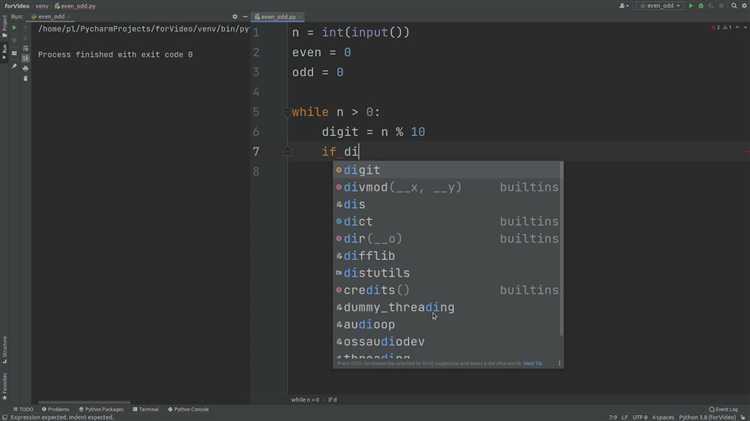This screenshot has height=421, width=750.
Task: Select the difflib suggestion
Action: 448,256
